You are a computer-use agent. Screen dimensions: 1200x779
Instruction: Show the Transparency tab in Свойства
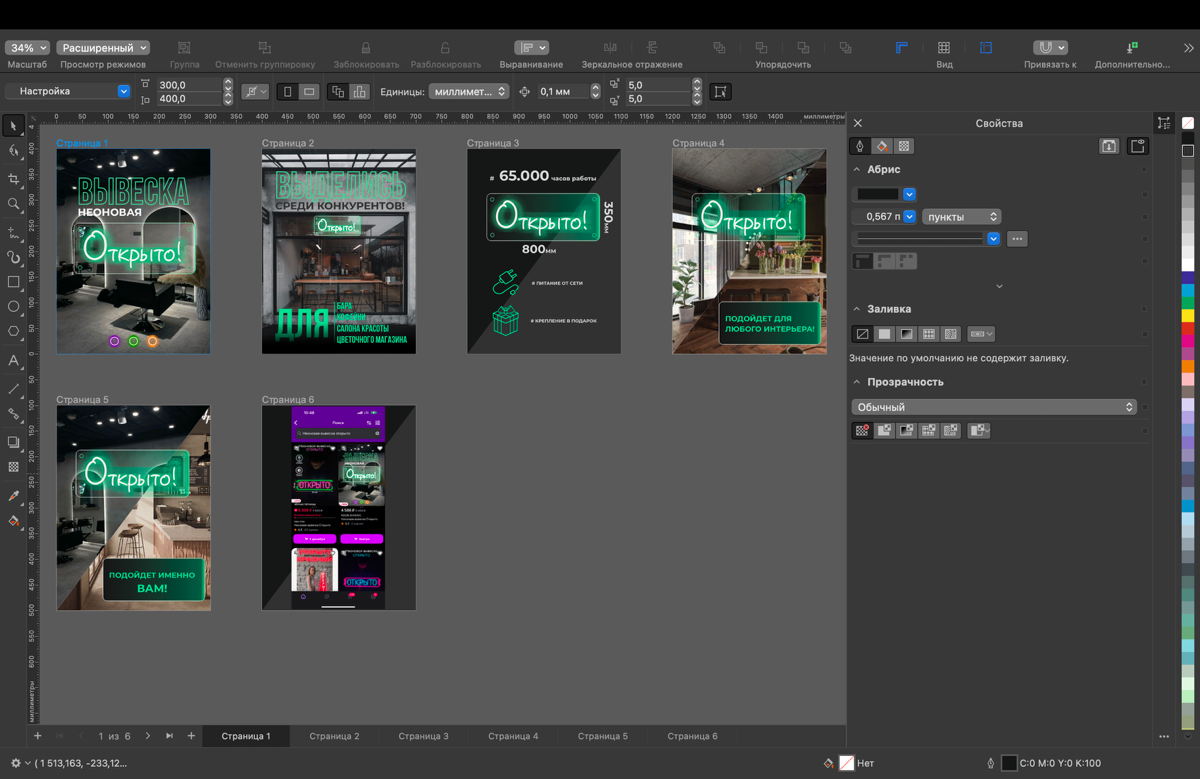pyautogui.click(x=904, y=146)
